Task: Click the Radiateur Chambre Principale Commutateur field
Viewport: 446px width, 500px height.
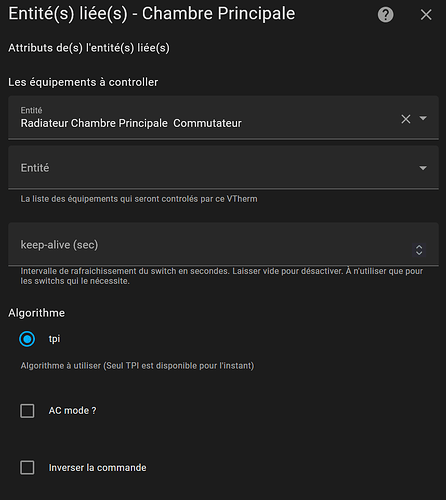Action: pos(223,117)
